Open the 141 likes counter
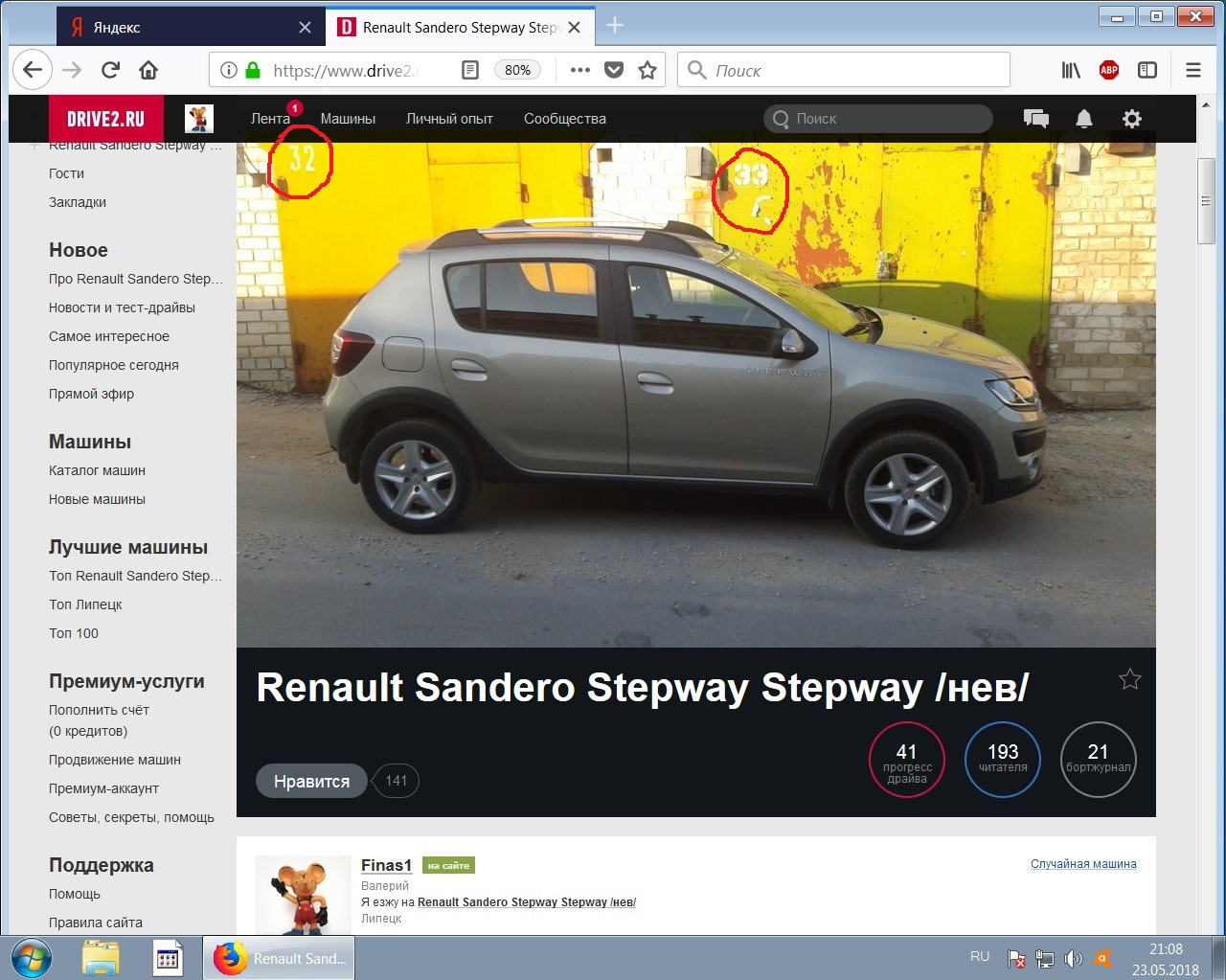Screen dimensions: 1226x980 coord(396,781)
